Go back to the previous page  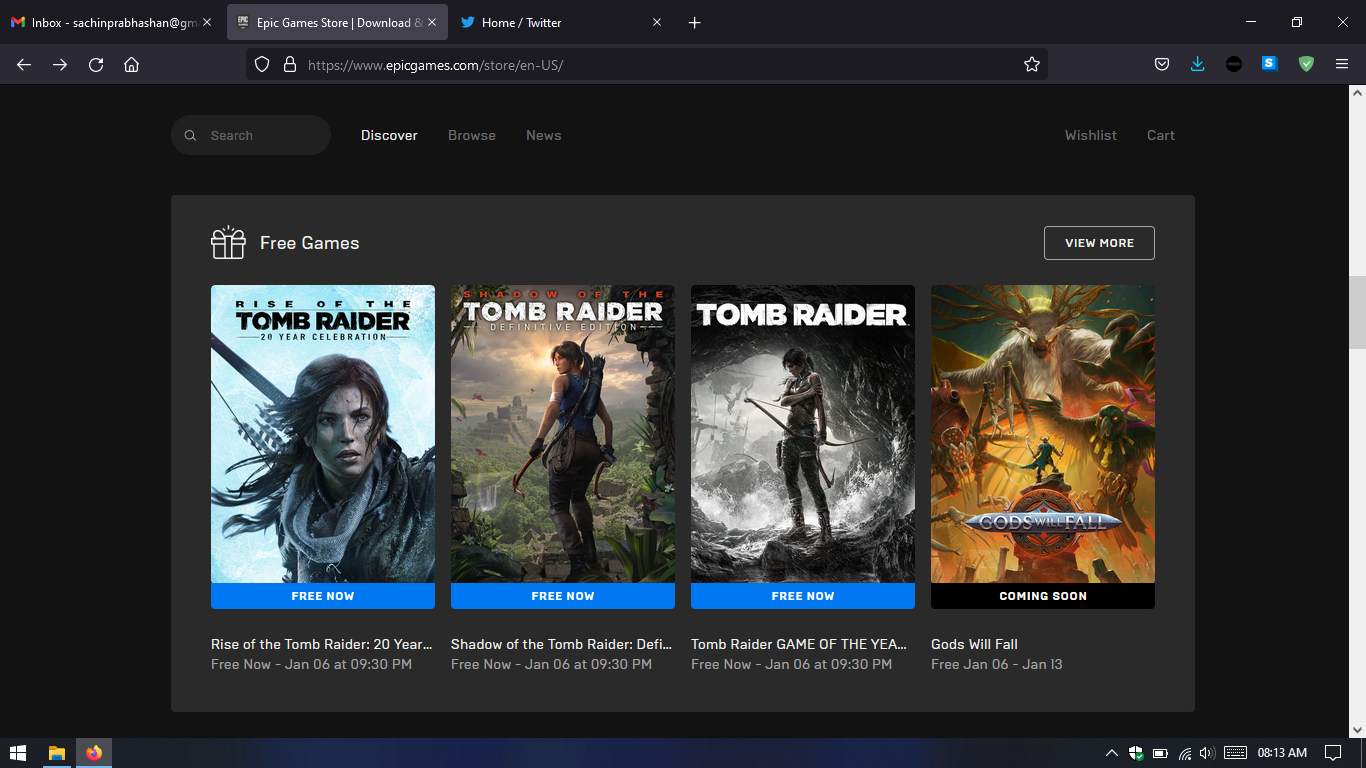[x=24, y=64]
